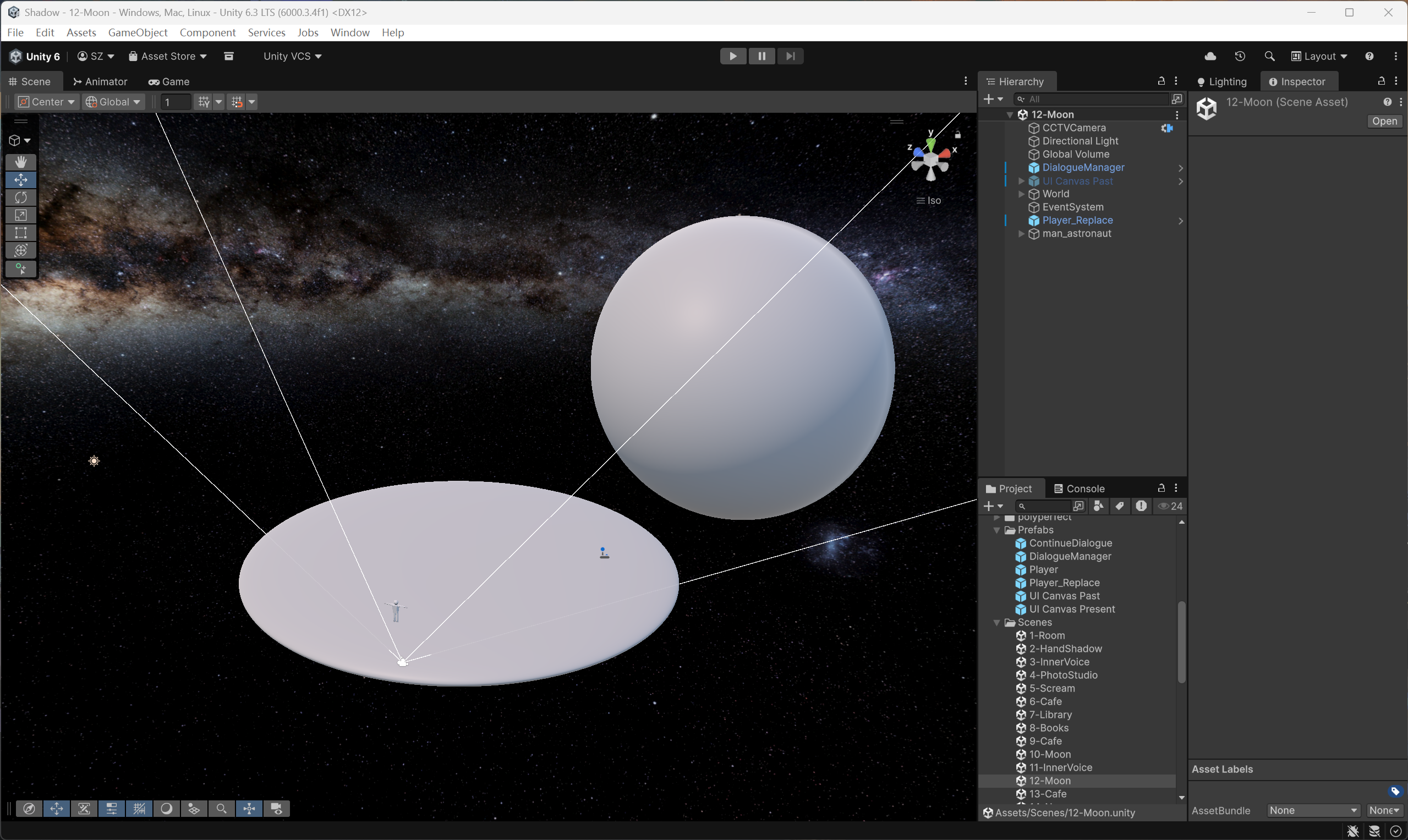
Task: Toggle the compass Orientation overlay button
Action: click(29, 808)
